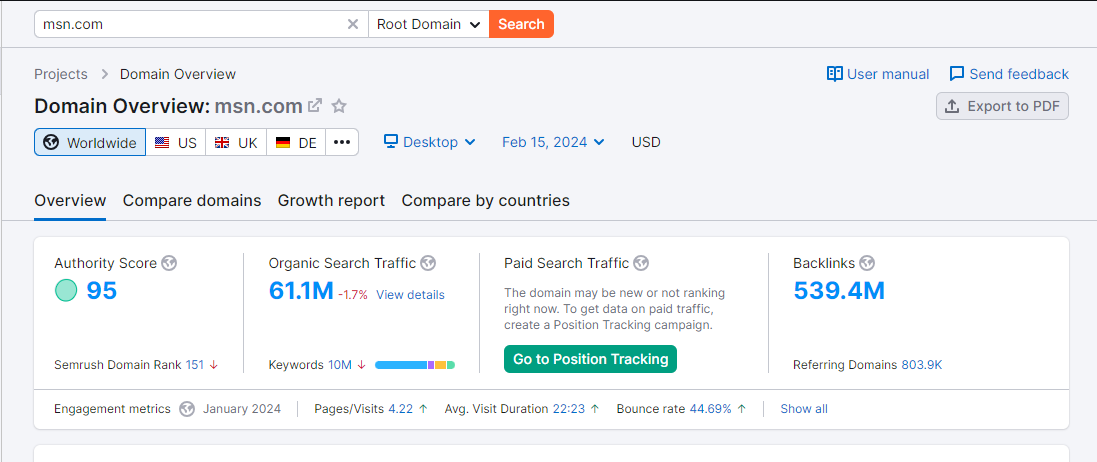Open the Feb 15, 2024 date picker
Image resolution: width=1097 pixels, height=462 pixels.
coord(553,142)
